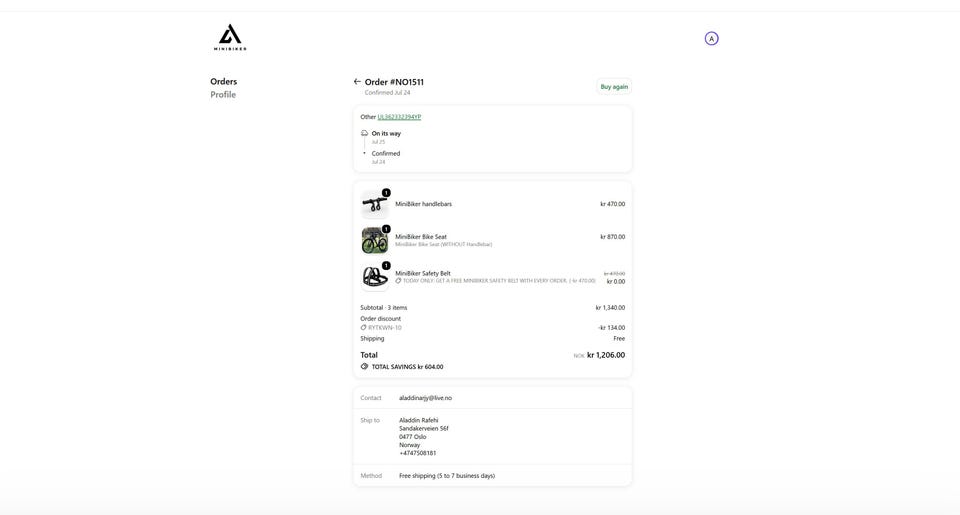The height and width of the screenshot is (515, 960).
Task: Click the Shipping 'Free' value
Action: coord(620,339)
